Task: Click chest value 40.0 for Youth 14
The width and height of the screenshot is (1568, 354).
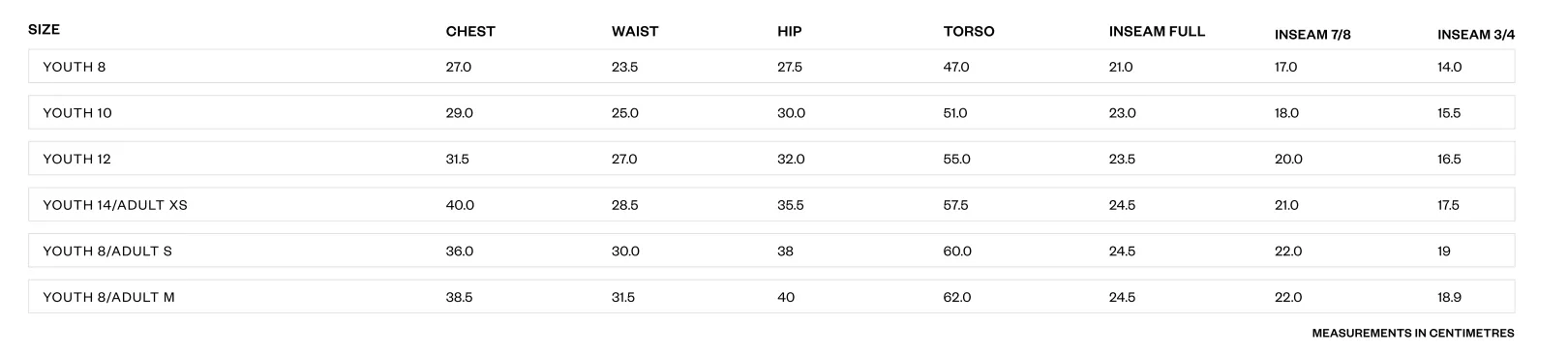Action: 460,205
